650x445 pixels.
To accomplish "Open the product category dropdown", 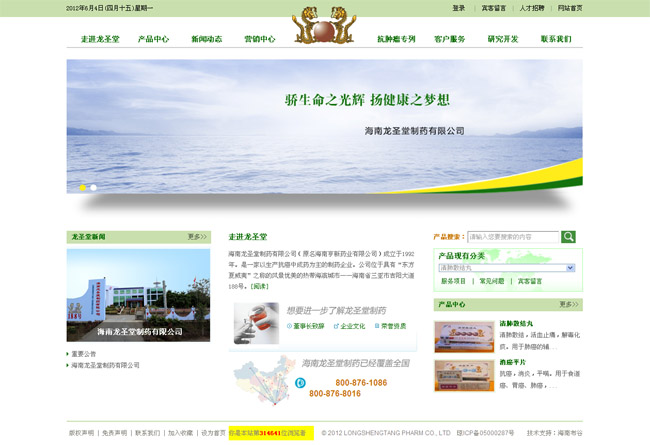I will tap(570, 268).
